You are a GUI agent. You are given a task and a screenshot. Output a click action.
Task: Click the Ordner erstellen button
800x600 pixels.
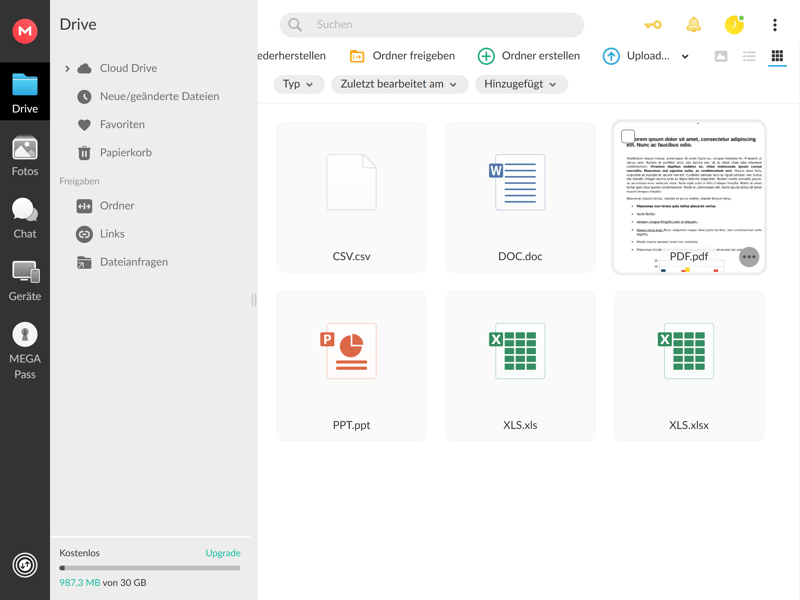529,56
